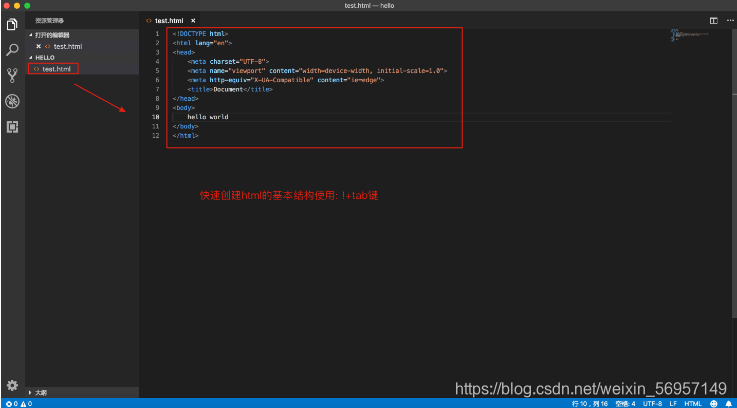Open the Manage gear menu
The height and width of the screenshot is (408, 737).
[x=12, y=385]
